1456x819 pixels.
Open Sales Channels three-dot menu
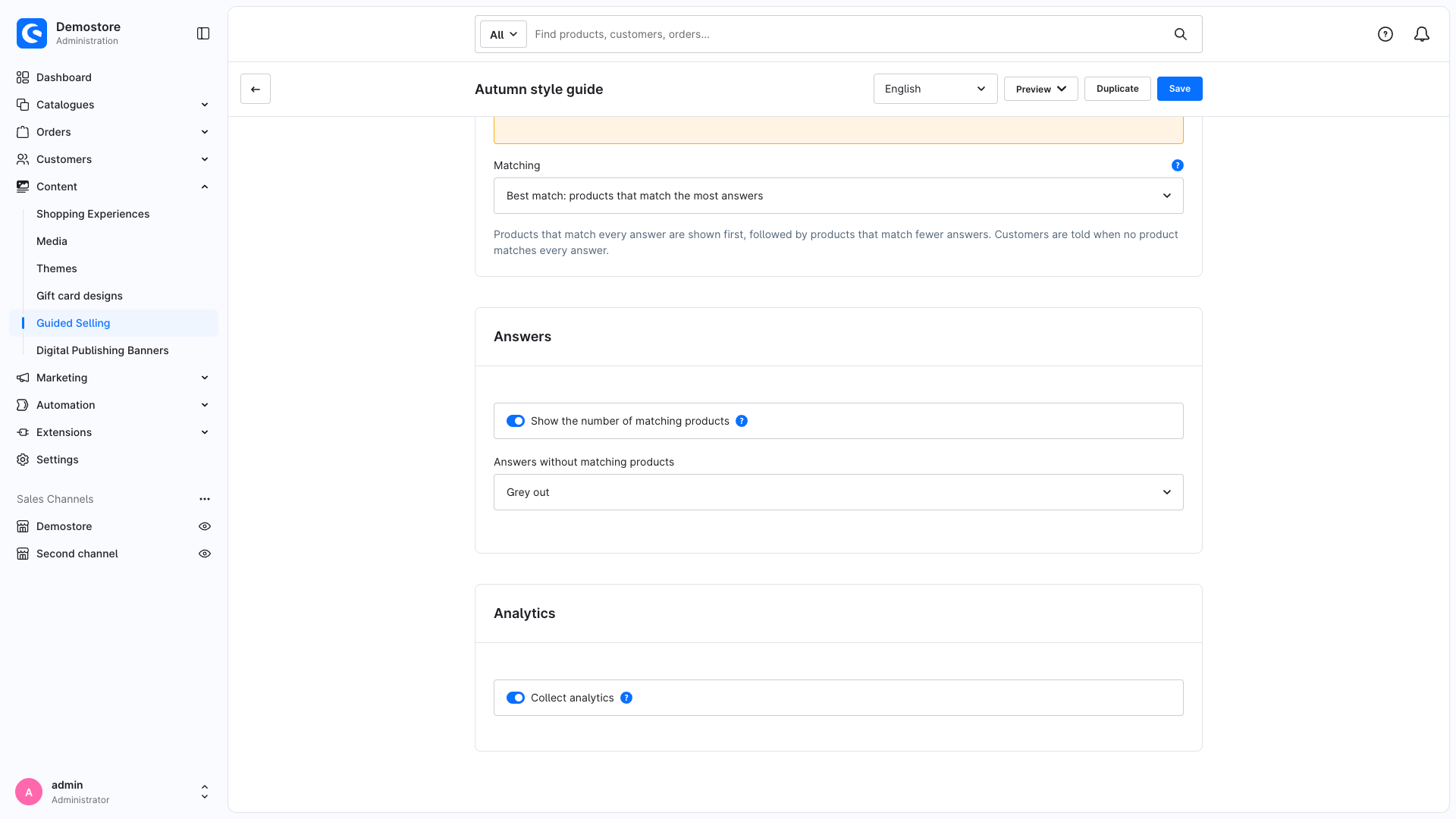(205, 499)
